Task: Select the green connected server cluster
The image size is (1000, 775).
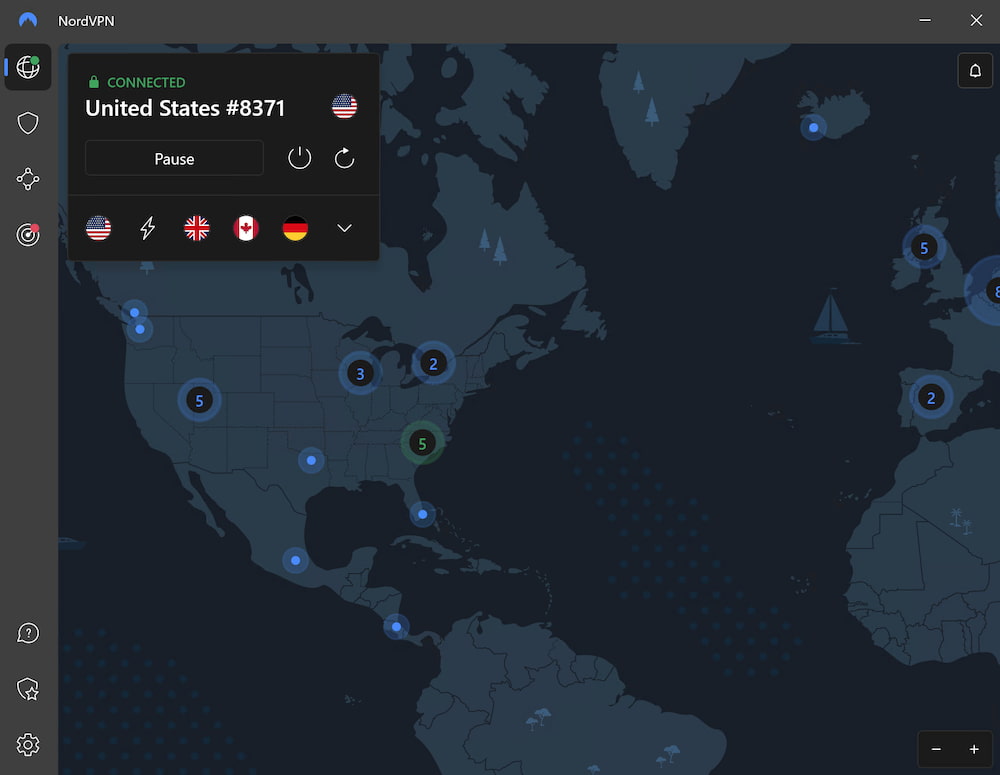Action: tap(422, 443)
